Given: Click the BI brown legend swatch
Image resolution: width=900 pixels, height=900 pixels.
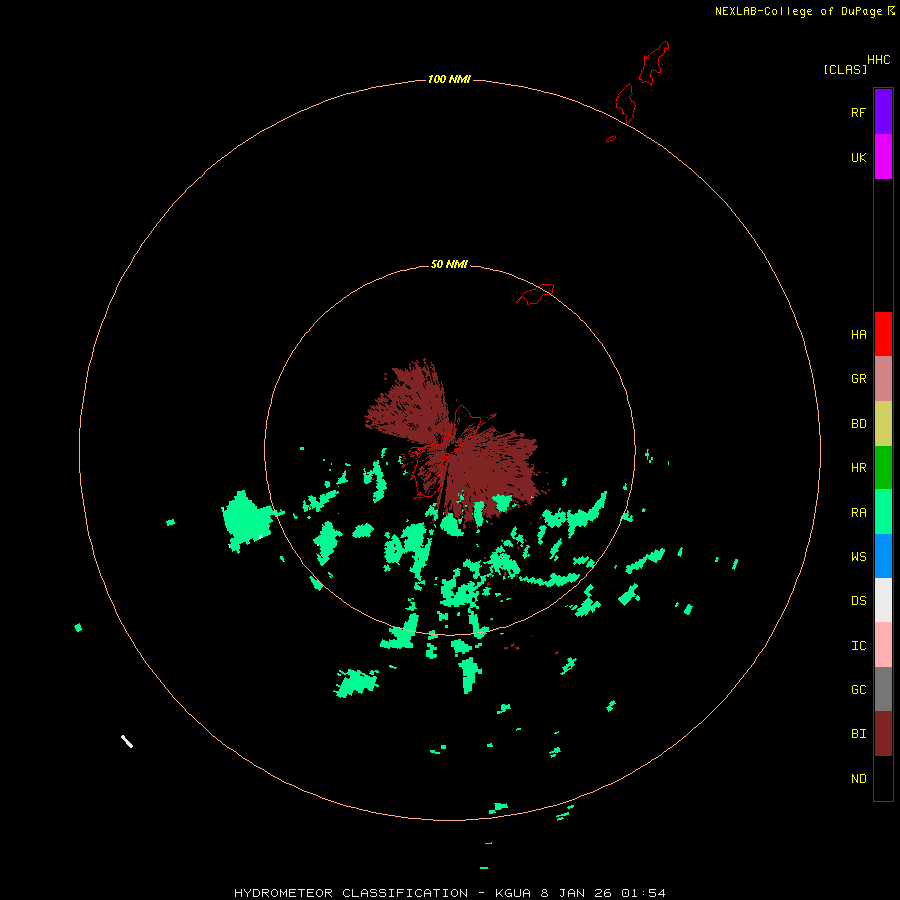Looking at the screenshot, I should [x=883, y=734].
